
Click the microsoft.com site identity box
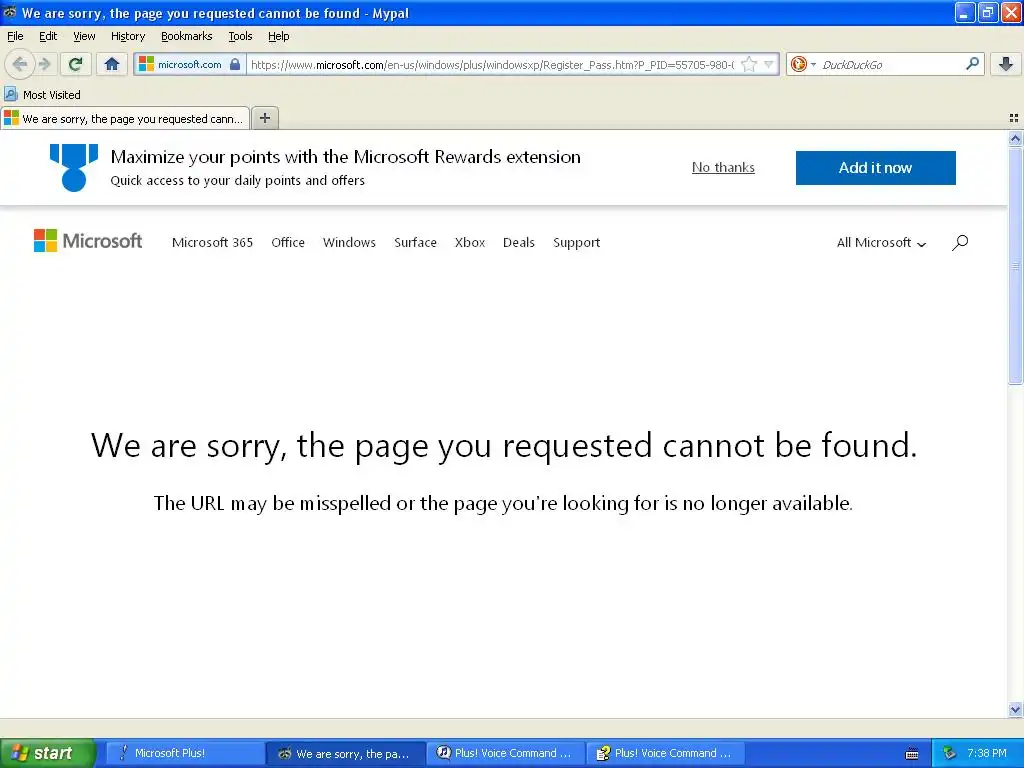(190, 64)
